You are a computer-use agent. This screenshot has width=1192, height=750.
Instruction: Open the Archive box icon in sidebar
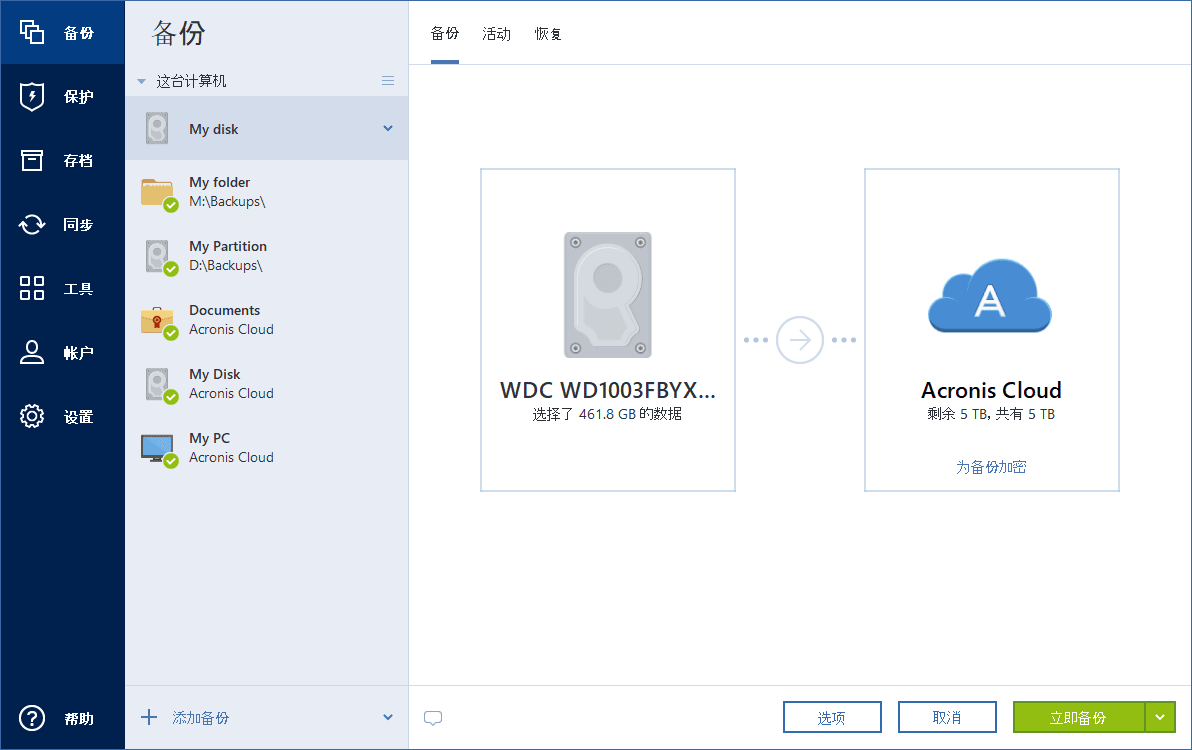(x=33, y=161)
